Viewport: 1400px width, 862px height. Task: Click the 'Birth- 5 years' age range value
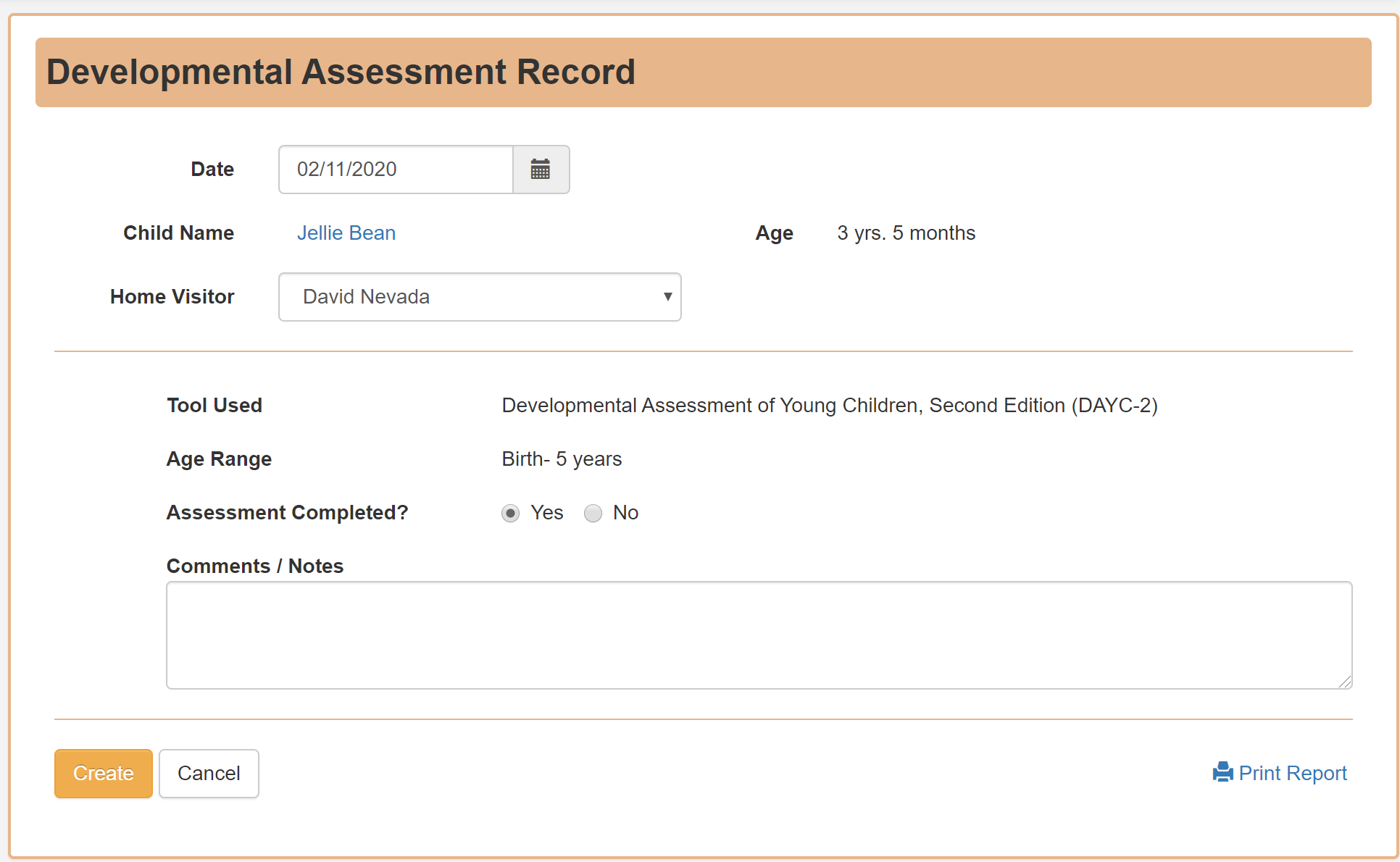tap(562, 459)
